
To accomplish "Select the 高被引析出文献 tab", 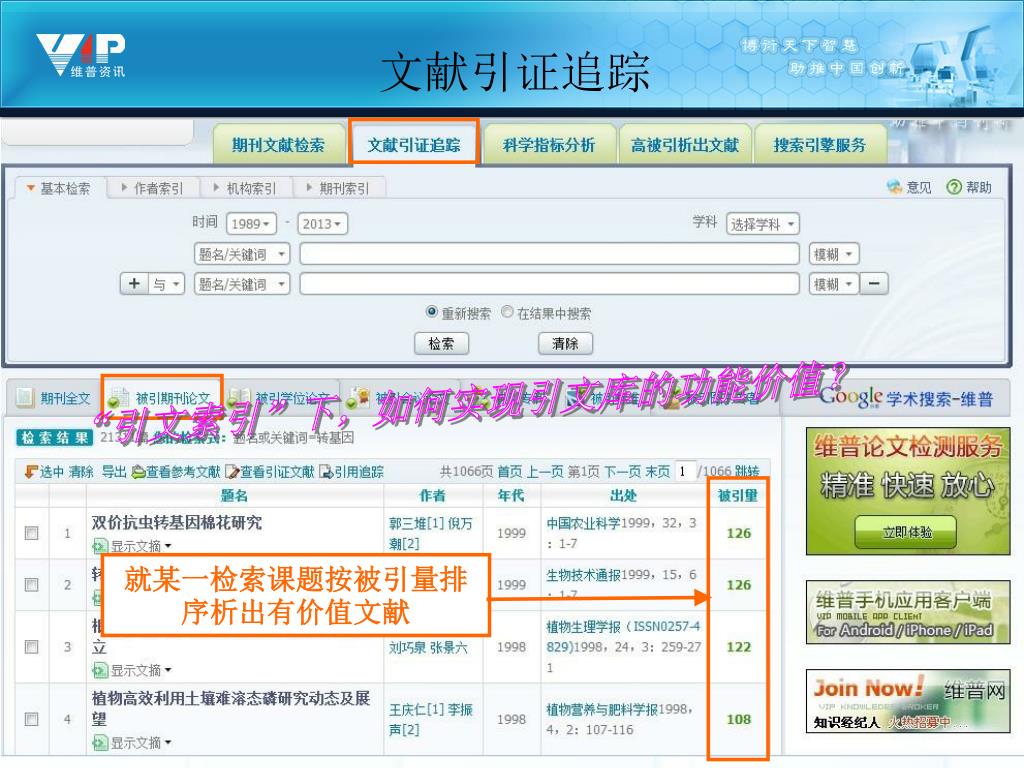I will (684, 144).
